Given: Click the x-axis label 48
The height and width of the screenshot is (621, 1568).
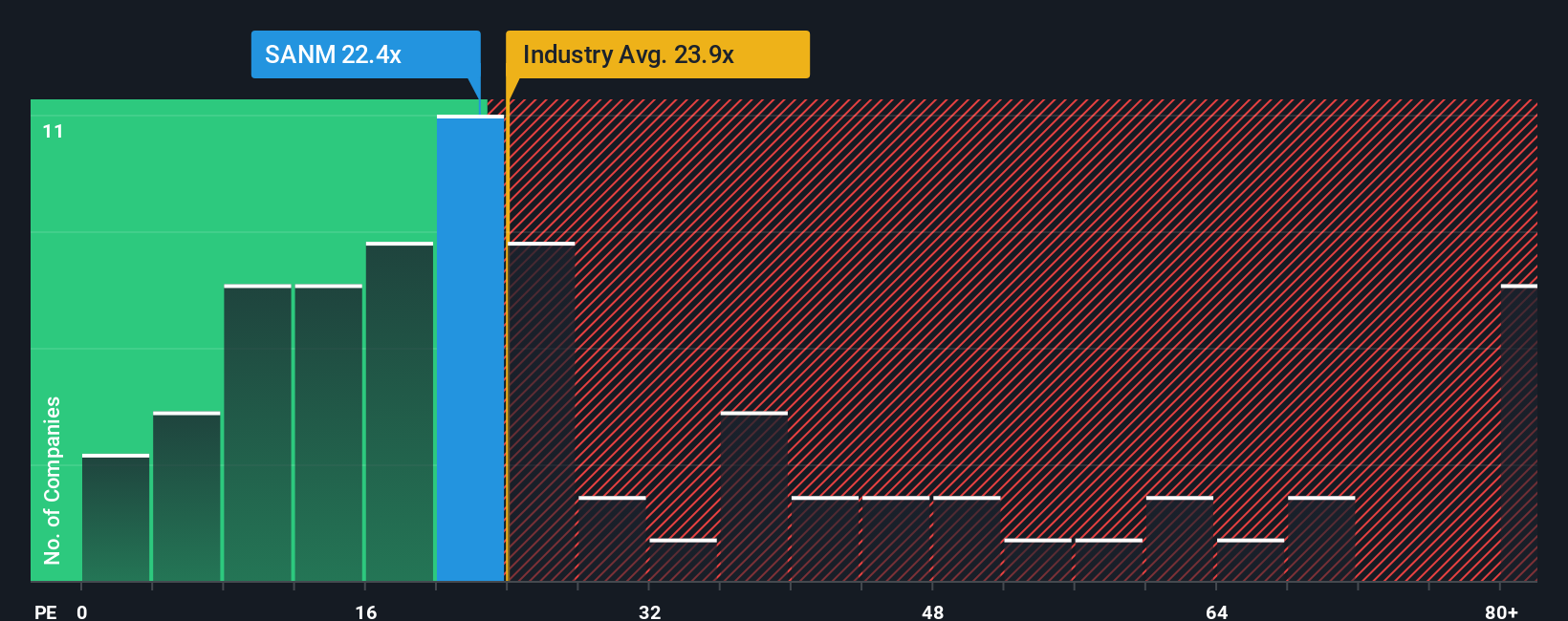Looking at the screenshot, I should tap(933, 611).
